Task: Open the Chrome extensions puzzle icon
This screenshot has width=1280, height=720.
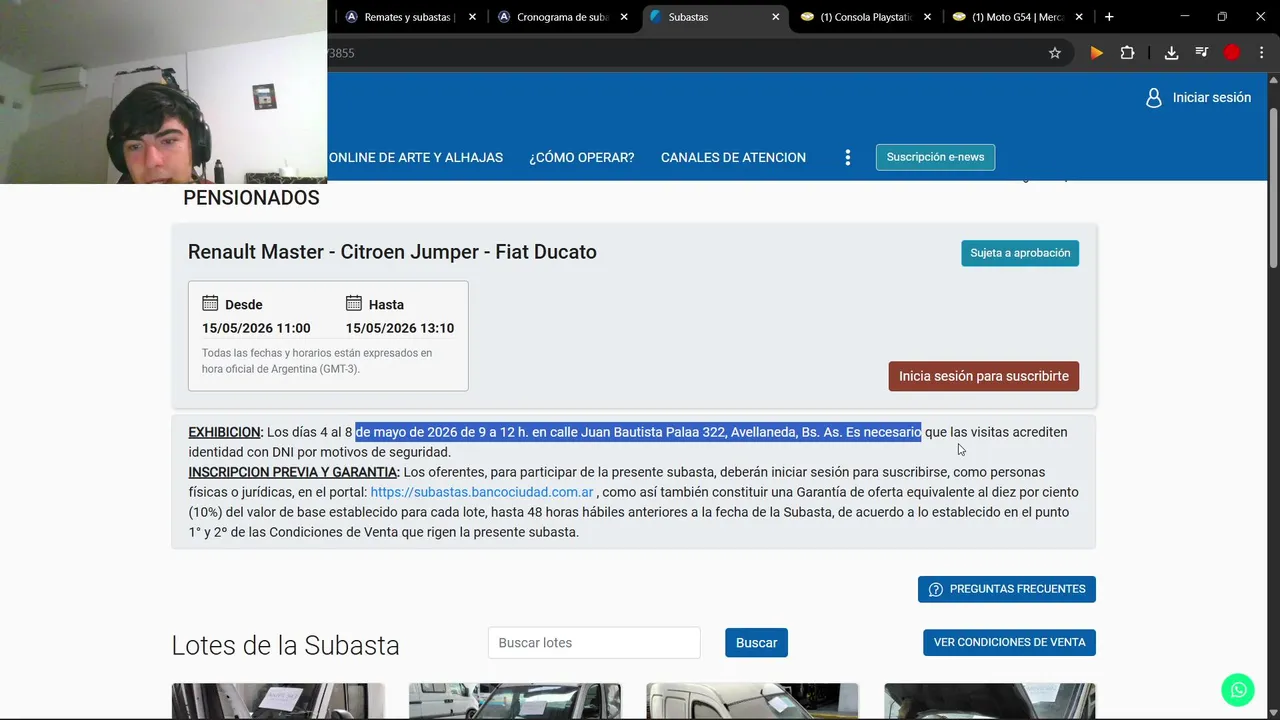Action: point(1127,53)
